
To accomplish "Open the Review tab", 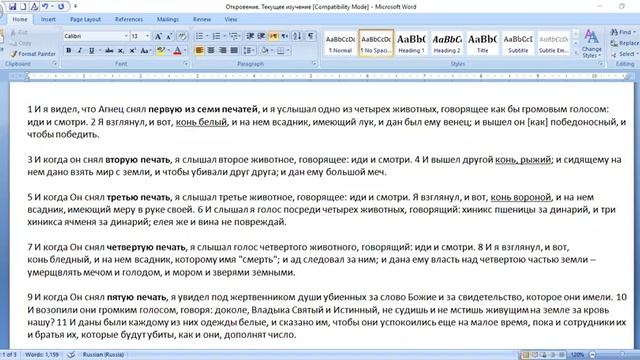I will tap(202, 19).
